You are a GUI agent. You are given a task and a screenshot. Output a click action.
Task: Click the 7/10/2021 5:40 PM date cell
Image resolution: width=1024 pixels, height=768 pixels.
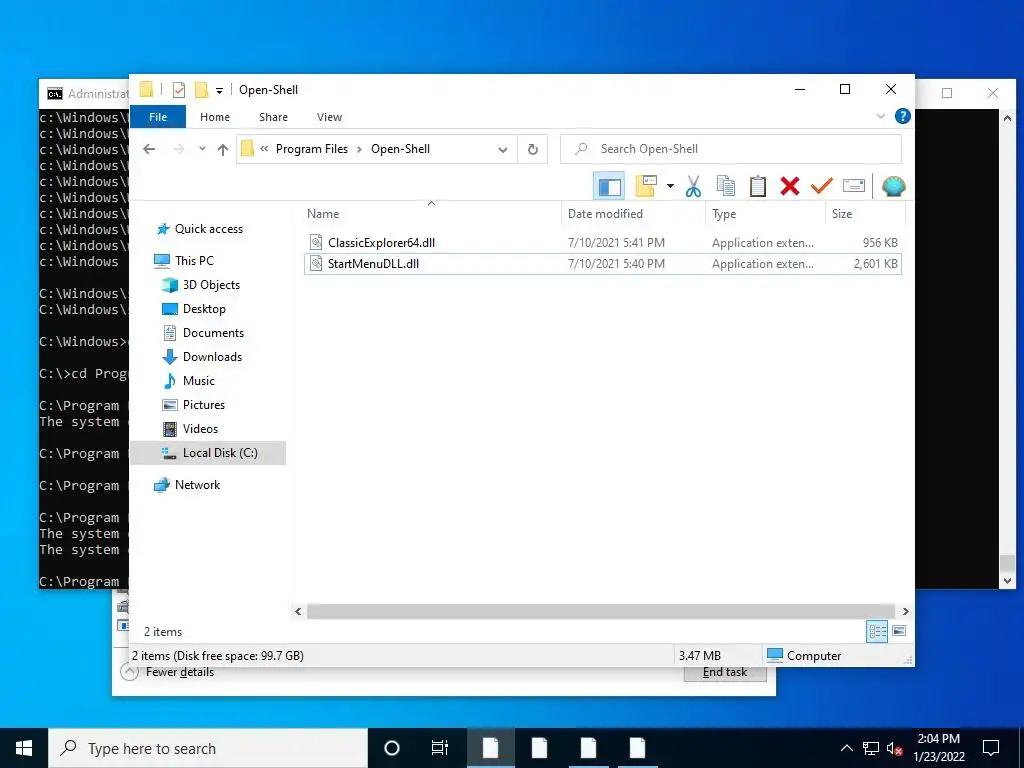coord(616,264)
